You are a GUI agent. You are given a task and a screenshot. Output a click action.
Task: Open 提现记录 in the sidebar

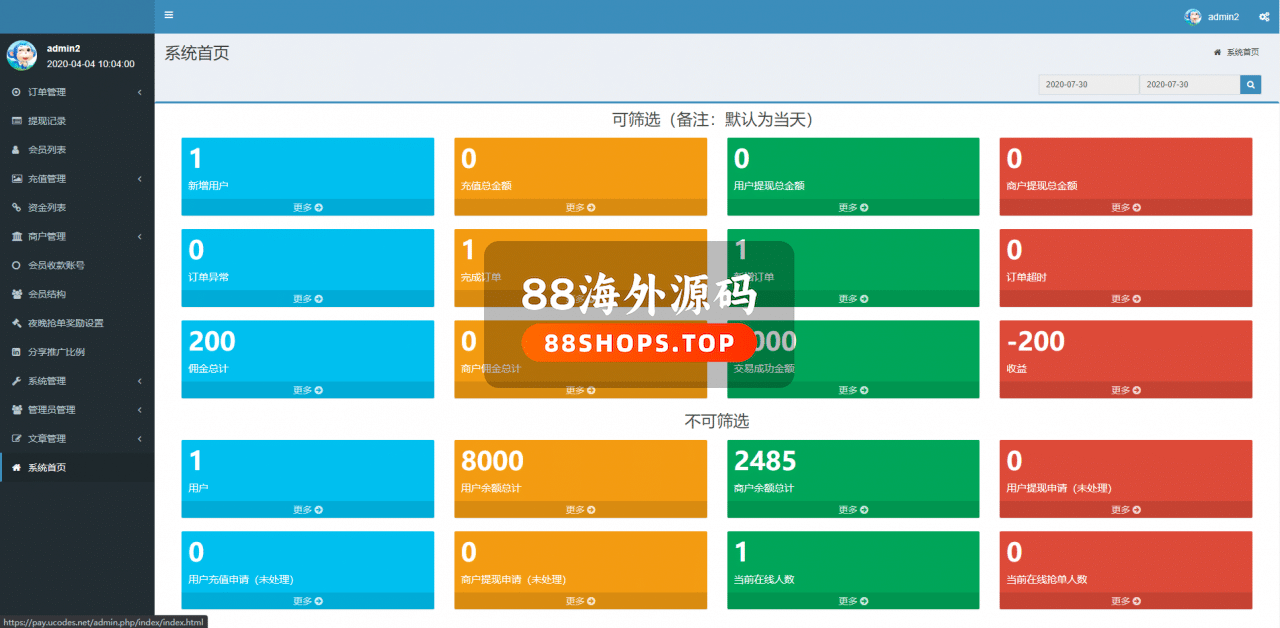[47, 121]
